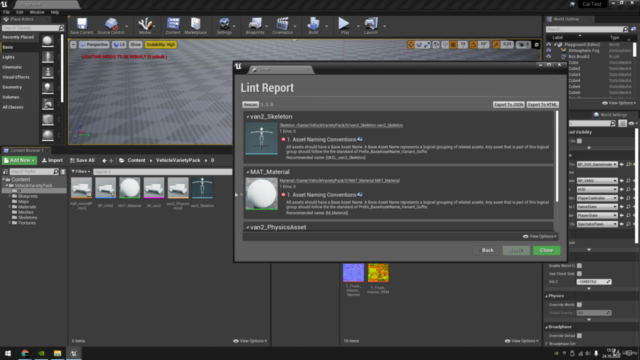This screenshot has height=360, width=640.
Task: Toggle grid snapping in the viewport toolbar
Action: (453, 44)
